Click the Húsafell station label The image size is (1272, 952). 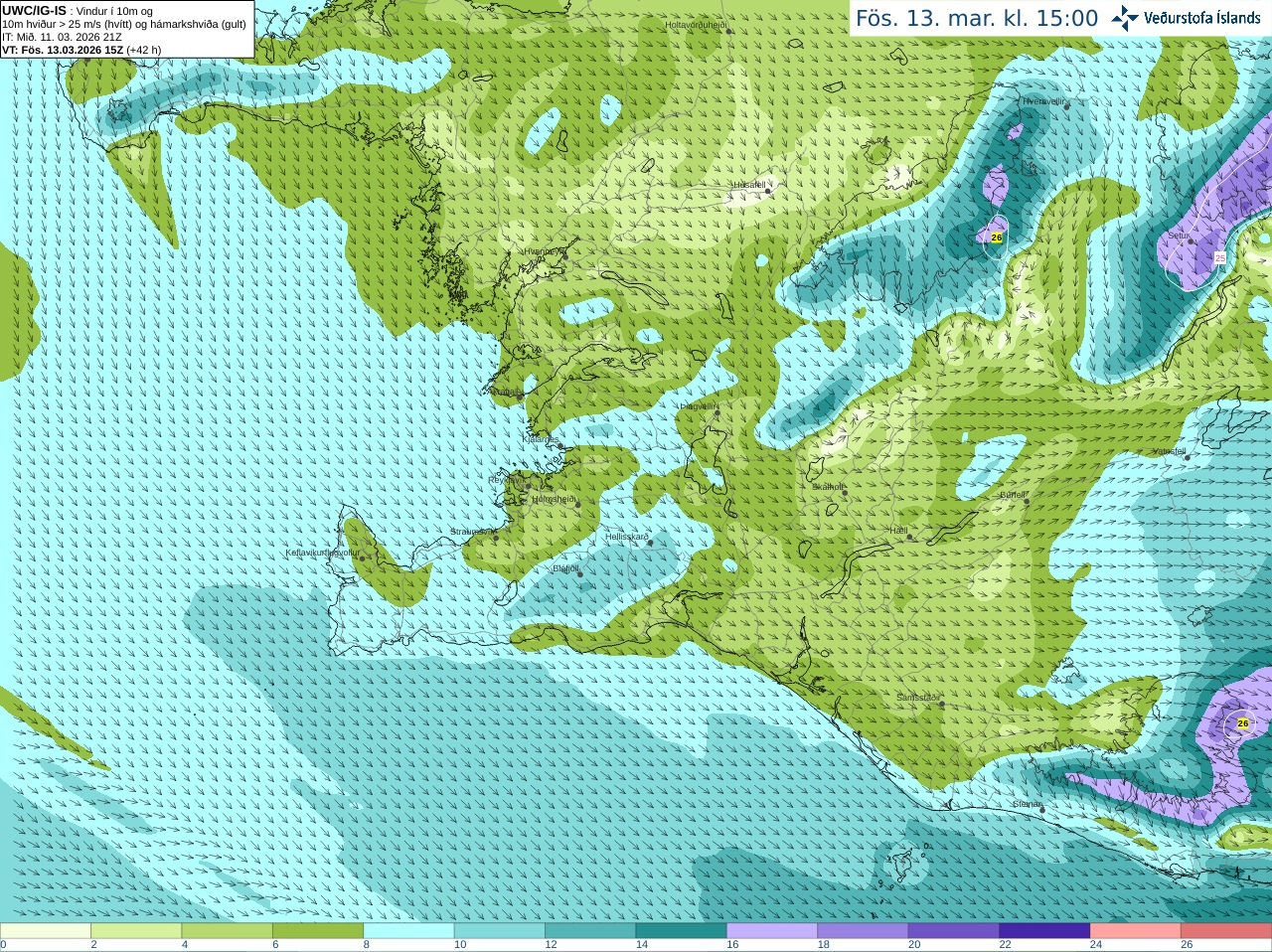click(x=749, y=184)
